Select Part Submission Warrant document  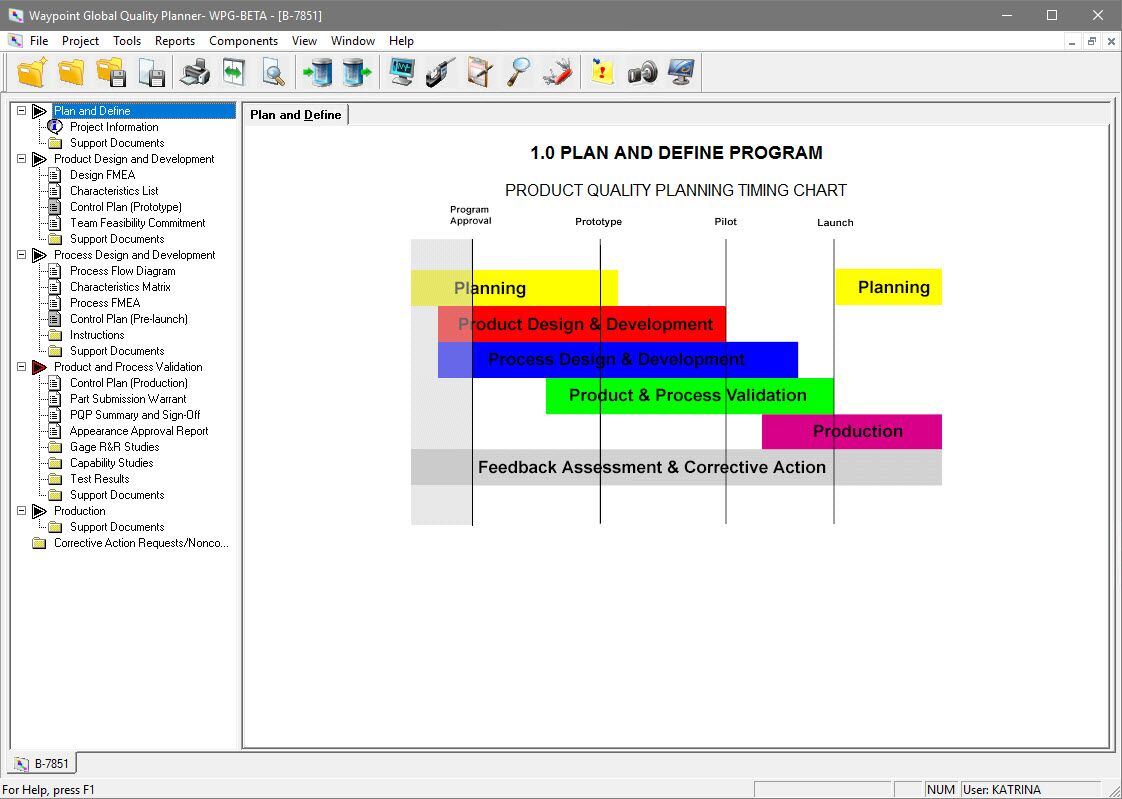coord(128,399)
